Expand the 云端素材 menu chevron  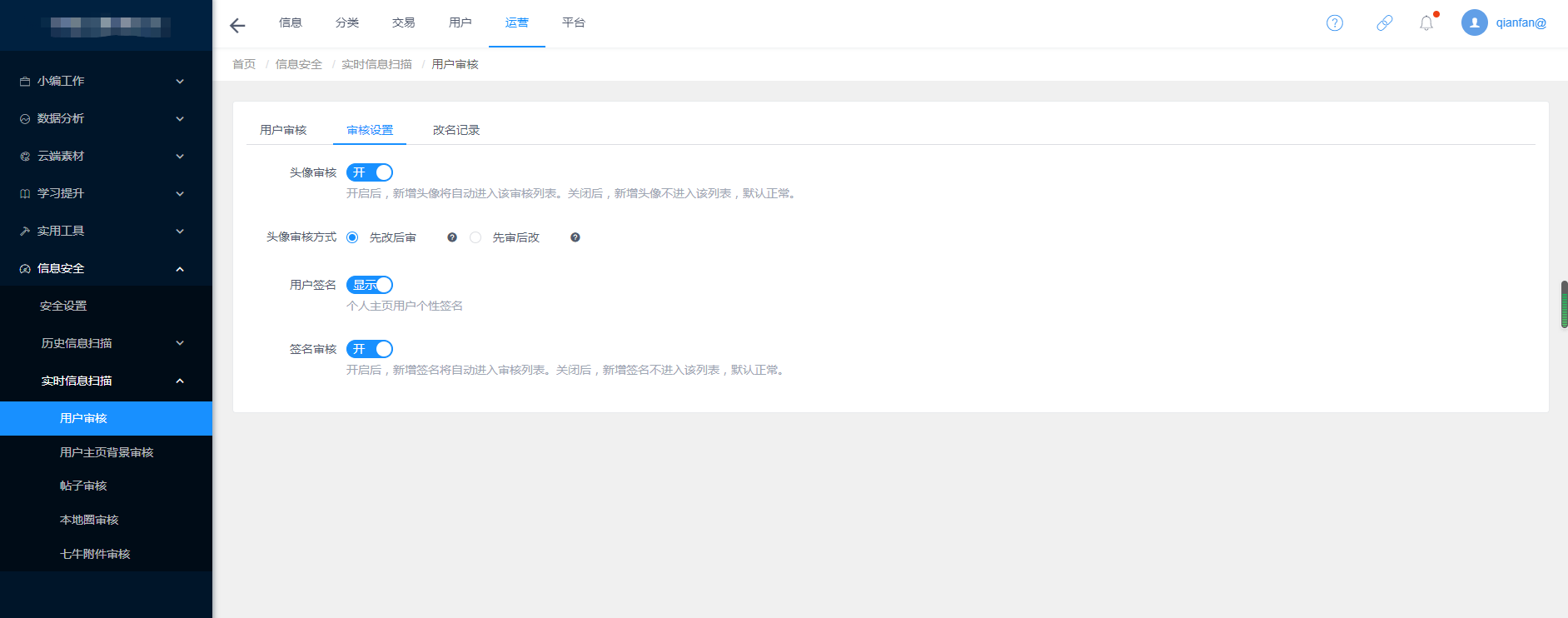coord(180,157)
